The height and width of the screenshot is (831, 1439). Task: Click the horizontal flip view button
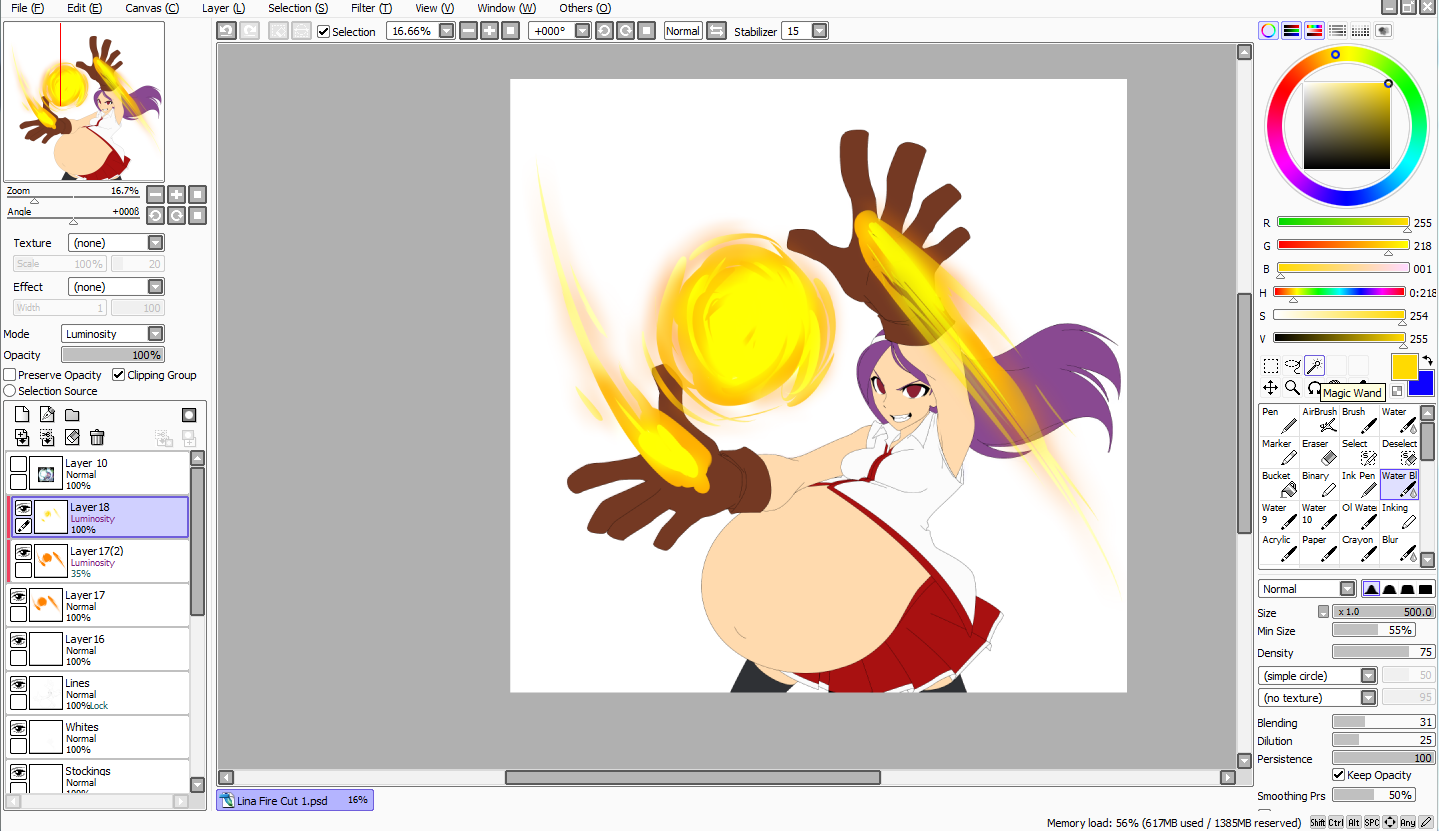click(716, 31)
